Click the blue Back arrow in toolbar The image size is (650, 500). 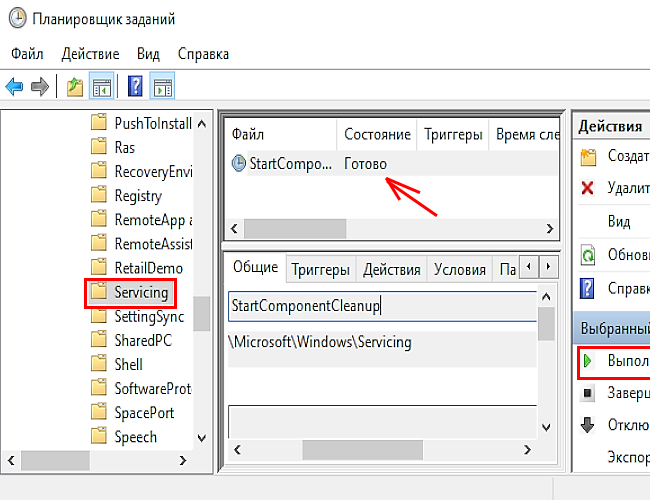coord(15,87)
